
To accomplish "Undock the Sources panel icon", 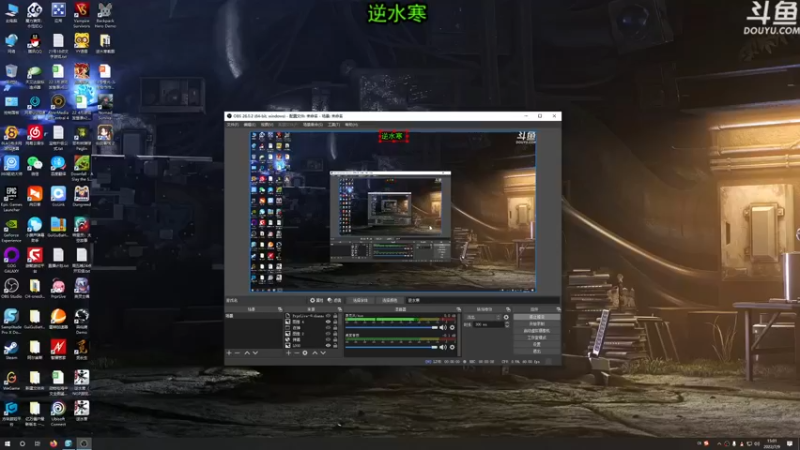I will tap(340, 309).
